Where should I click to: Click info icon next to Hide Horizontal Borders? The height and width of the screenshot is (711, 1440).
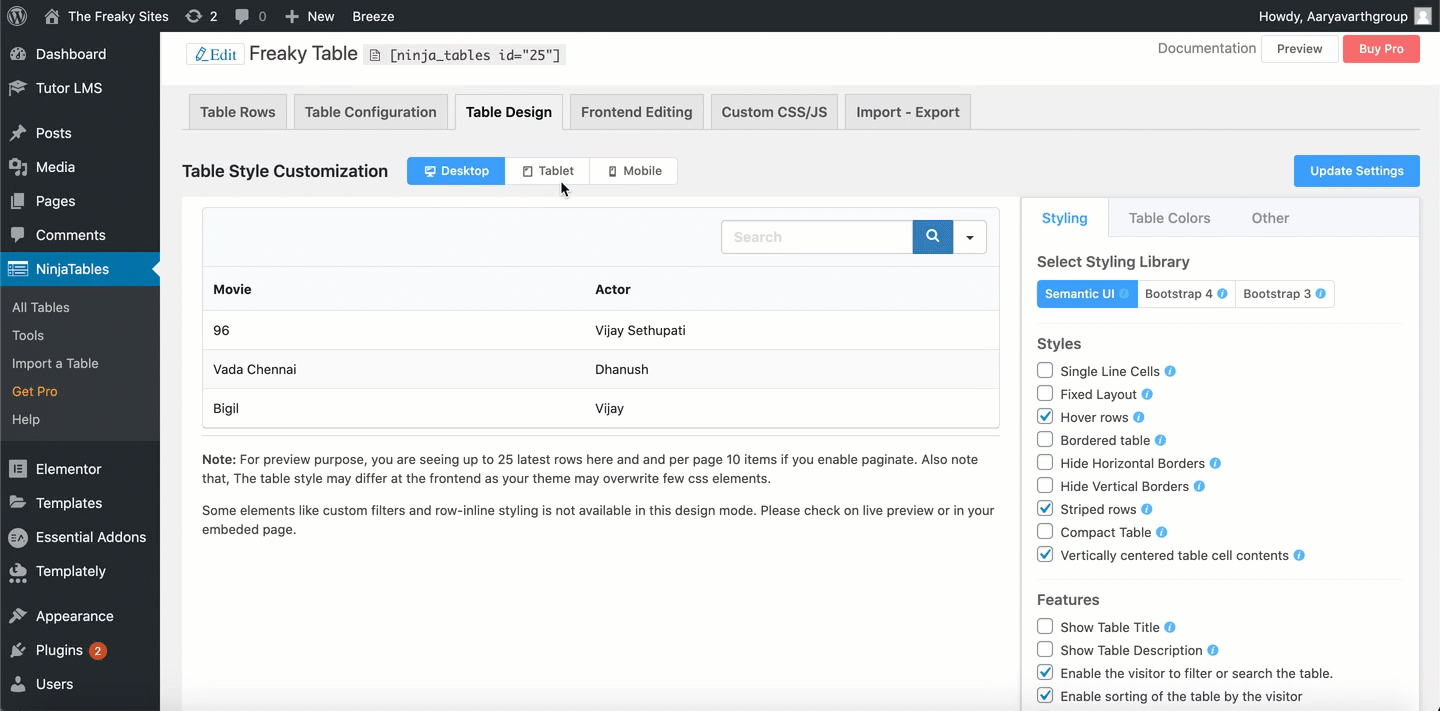click(x=1215, y=463)
